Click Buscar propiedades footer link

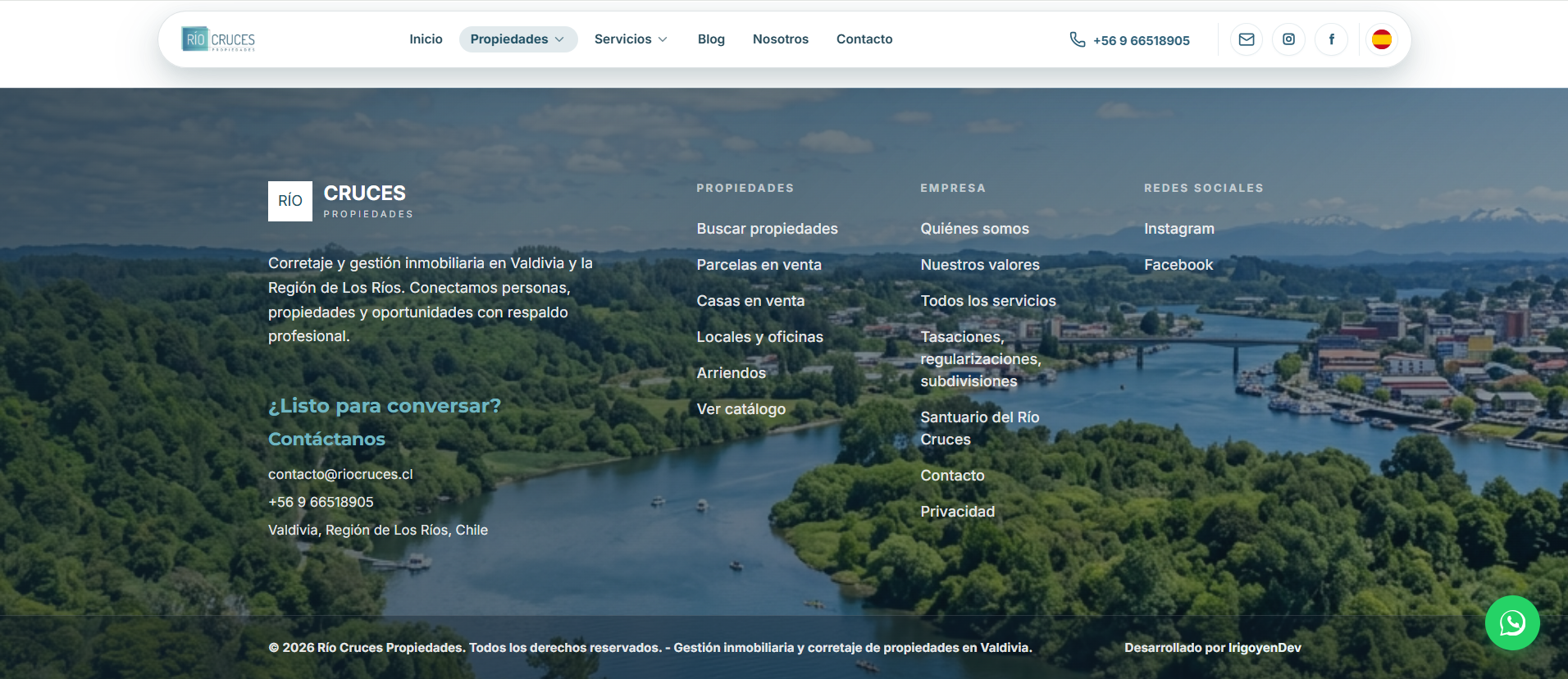tap(767, 229)
